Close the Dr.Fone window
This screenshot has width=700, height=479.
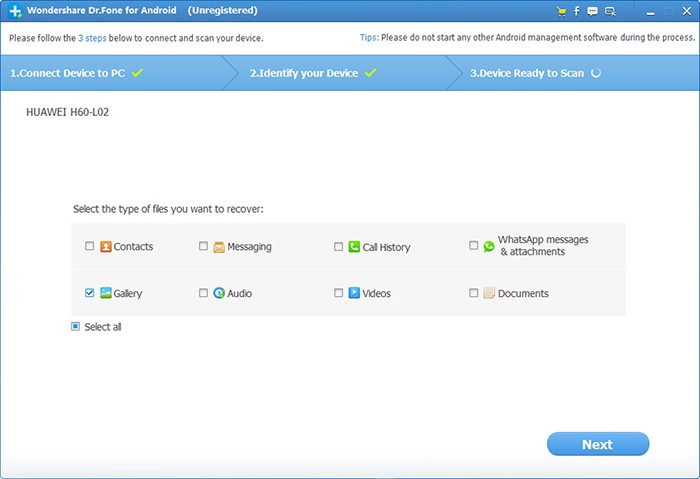[687, 12]
